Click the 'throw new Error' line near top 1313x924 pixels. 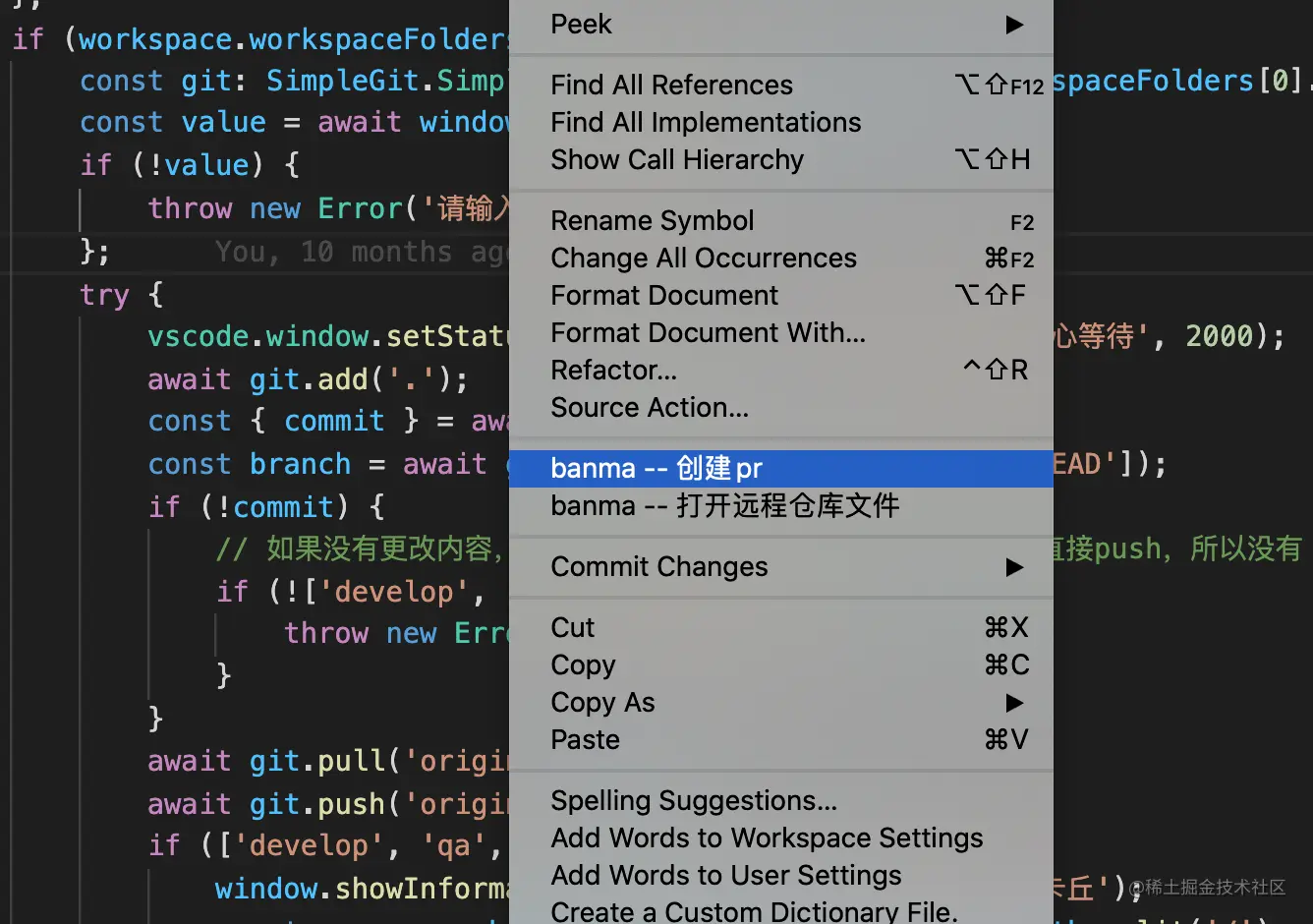tap(328, 208)
